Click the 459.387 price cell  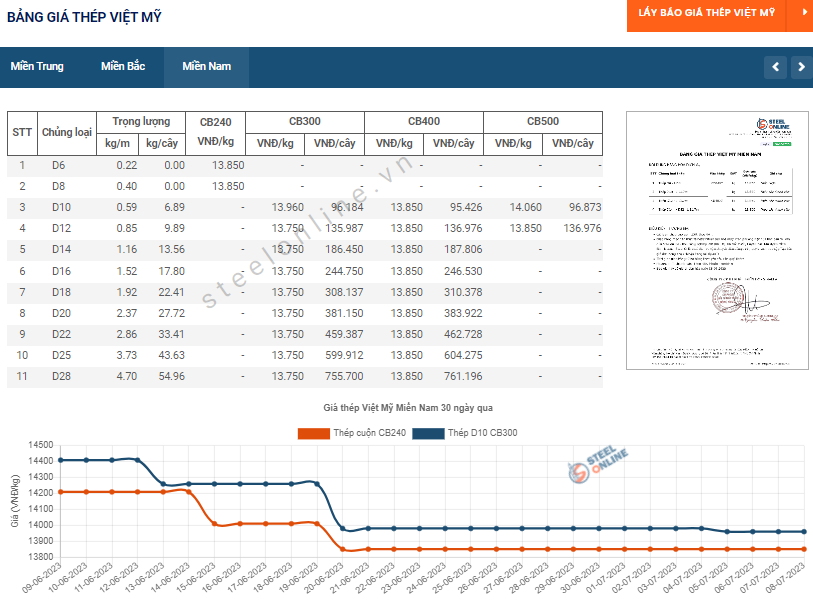344,334
